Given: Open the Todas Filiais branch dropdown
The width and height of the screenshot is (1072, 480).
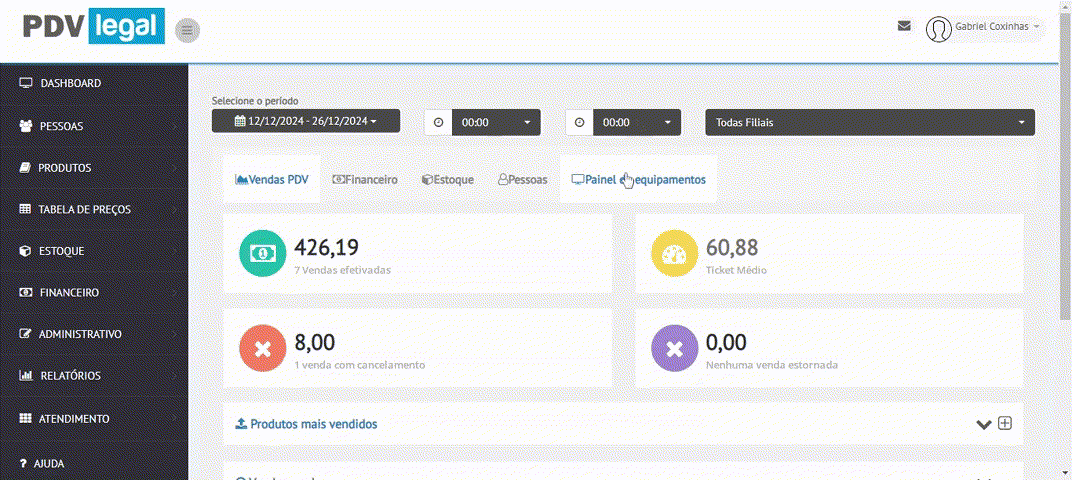Looking at the screenshot, I should click(x=870, y=122).
